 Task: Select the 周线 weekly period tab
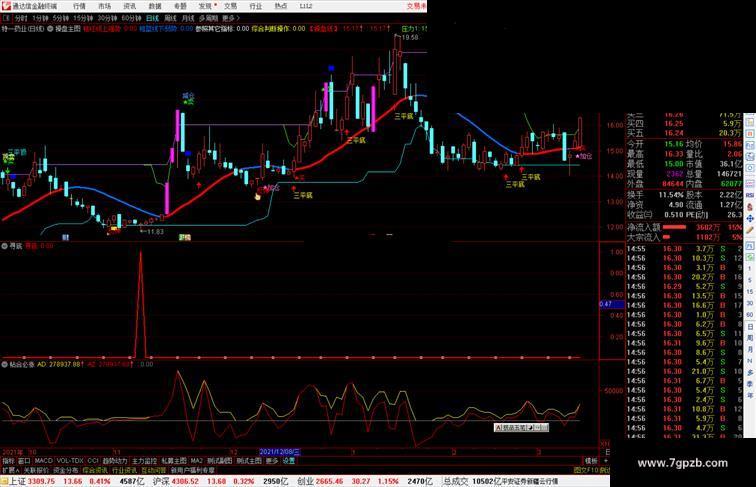[170, 18]
